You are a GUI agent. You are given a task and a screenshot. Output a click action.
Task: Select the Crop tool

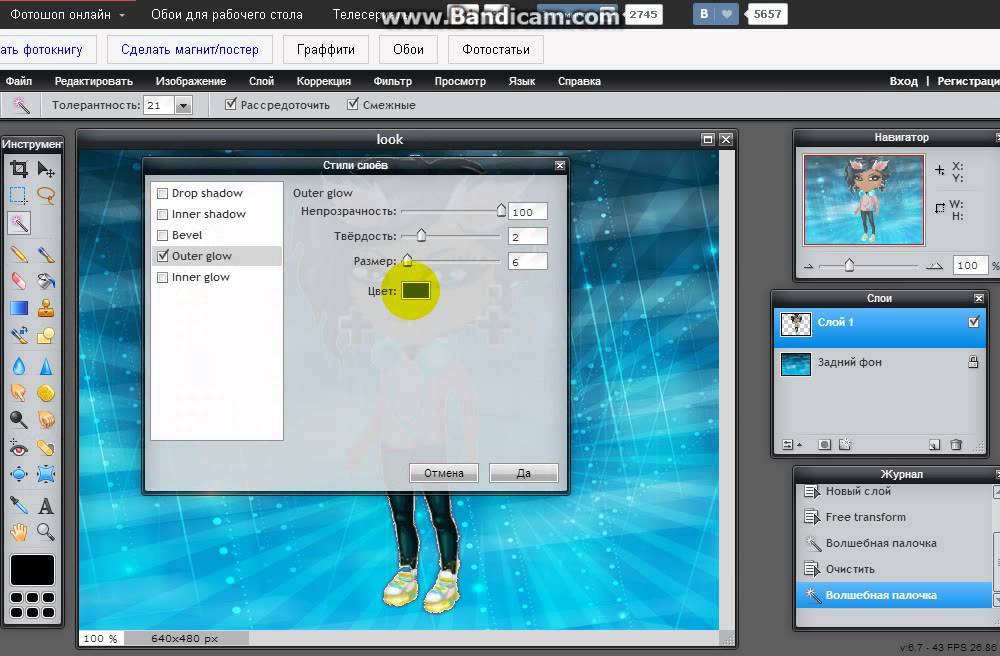18,169
